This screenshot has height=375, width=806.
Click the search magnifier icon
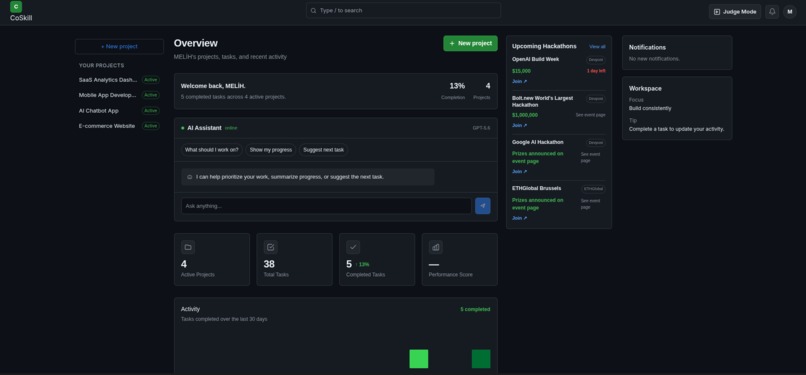click(313, 10)
